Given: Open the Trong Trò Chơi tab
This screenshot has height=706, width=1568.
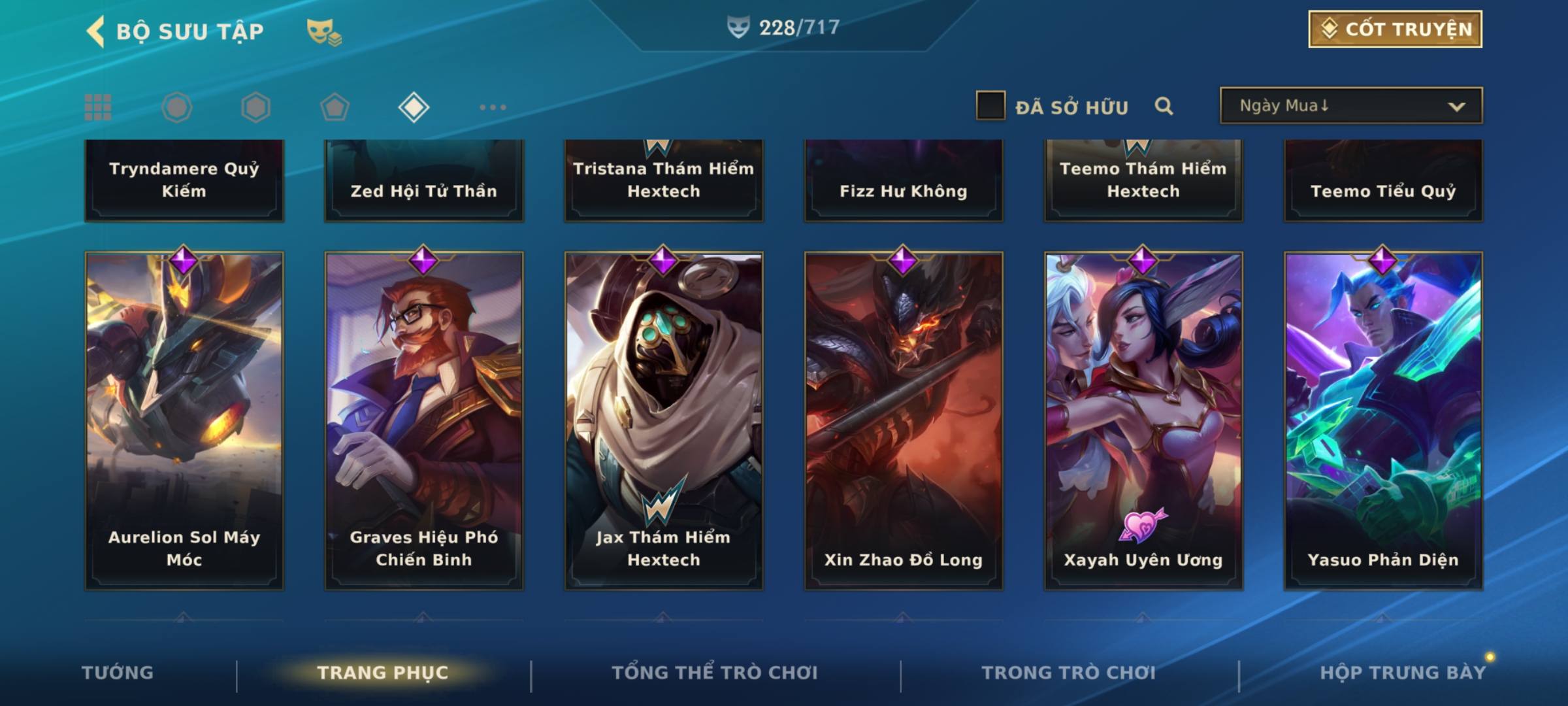Looking at the screenshot, I should (1069, 673).
